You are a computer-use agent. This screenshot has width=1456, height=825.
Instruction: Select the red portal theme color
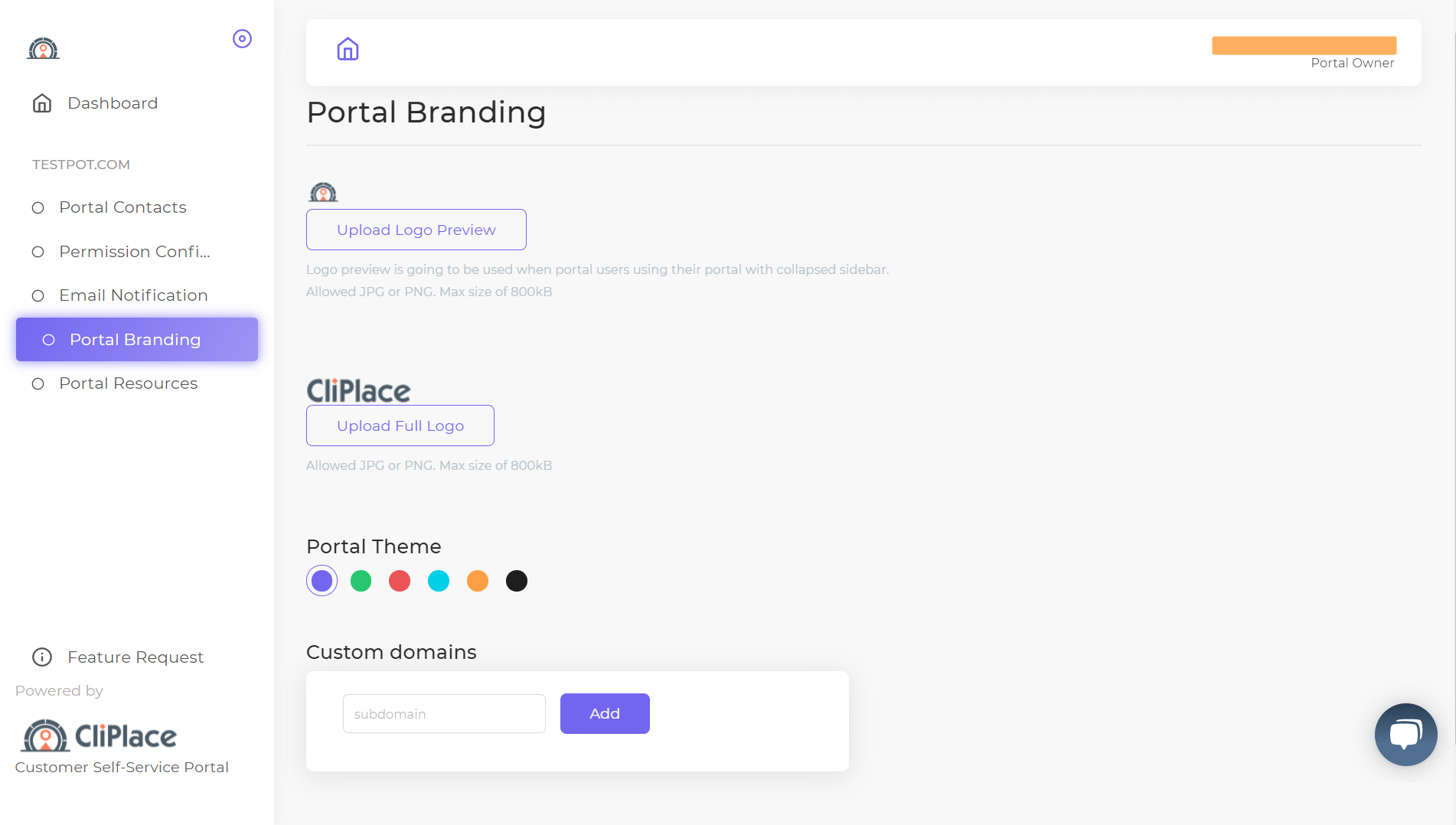pyautogui.click(x=400, y=581)
